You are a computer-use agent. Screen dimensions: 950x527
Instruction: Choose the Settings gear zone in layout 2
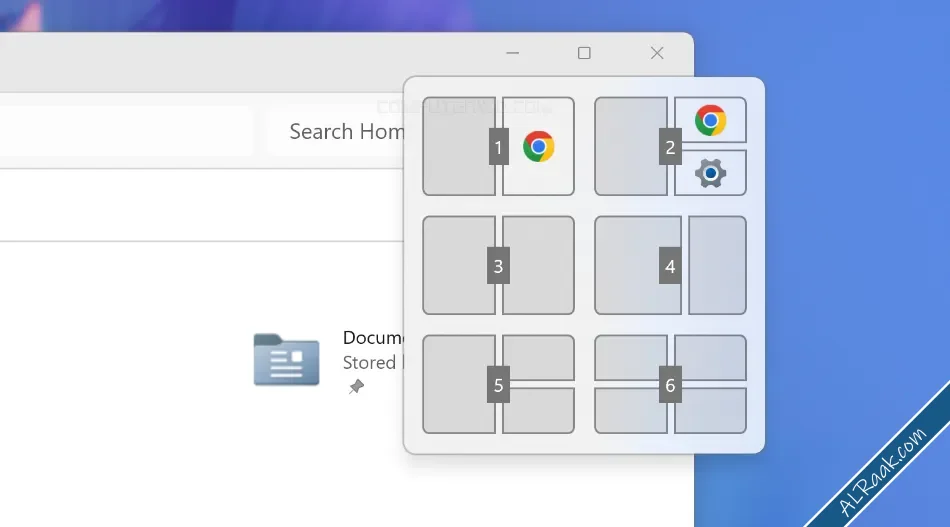pyautogui.click(x=710, y=173)
